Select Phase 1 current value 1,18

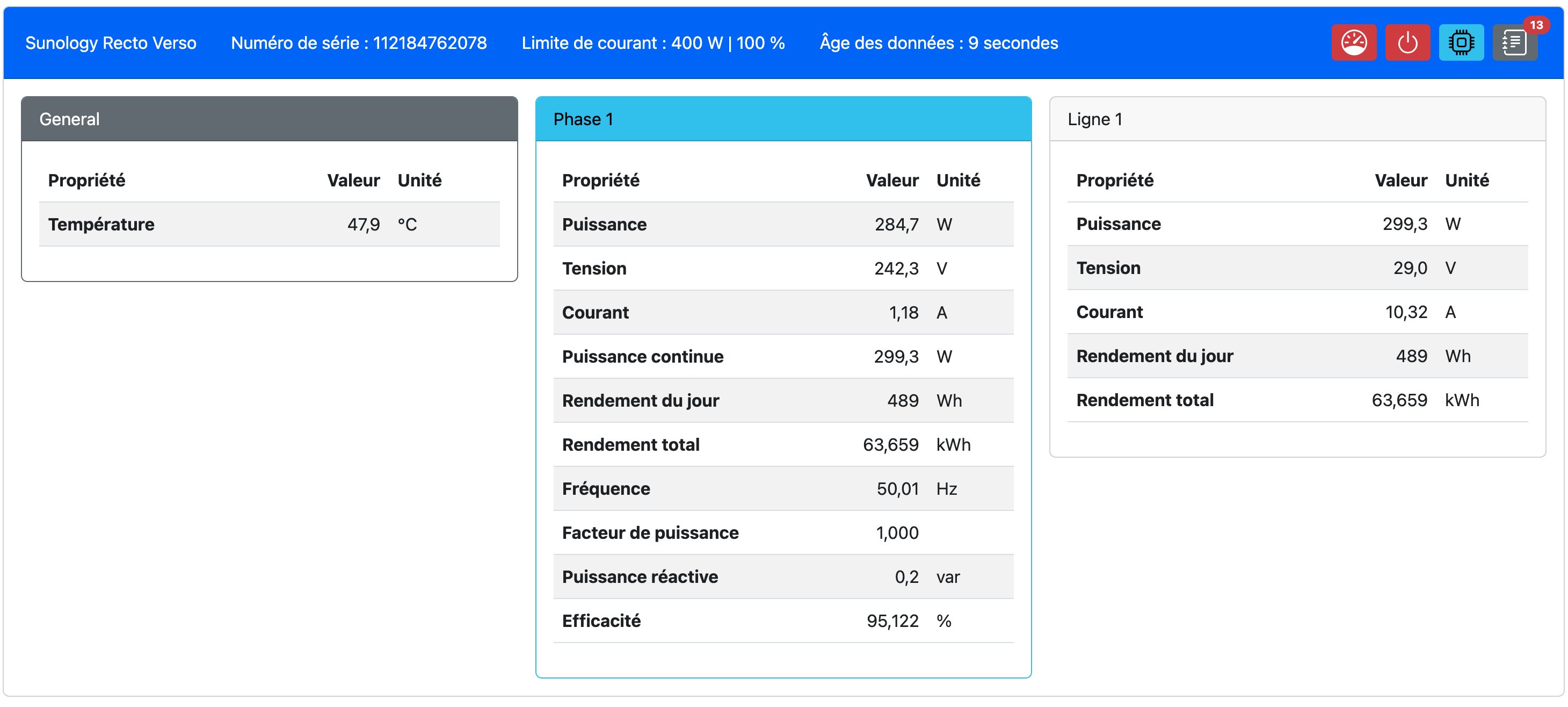pos(904,312)
